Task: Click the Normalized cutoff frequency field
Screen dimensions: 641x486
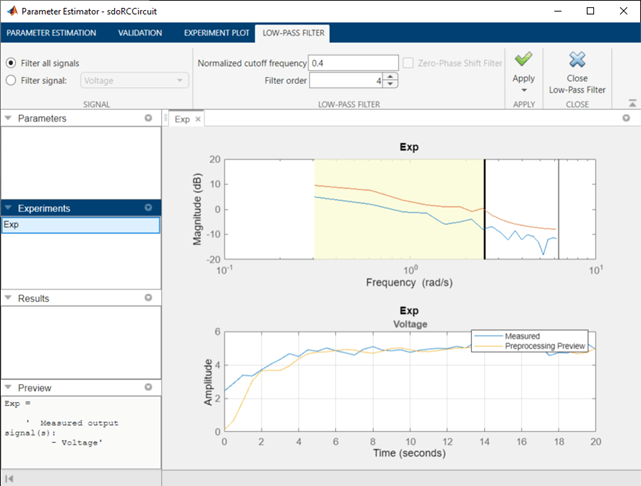Action: coord(353,62)
